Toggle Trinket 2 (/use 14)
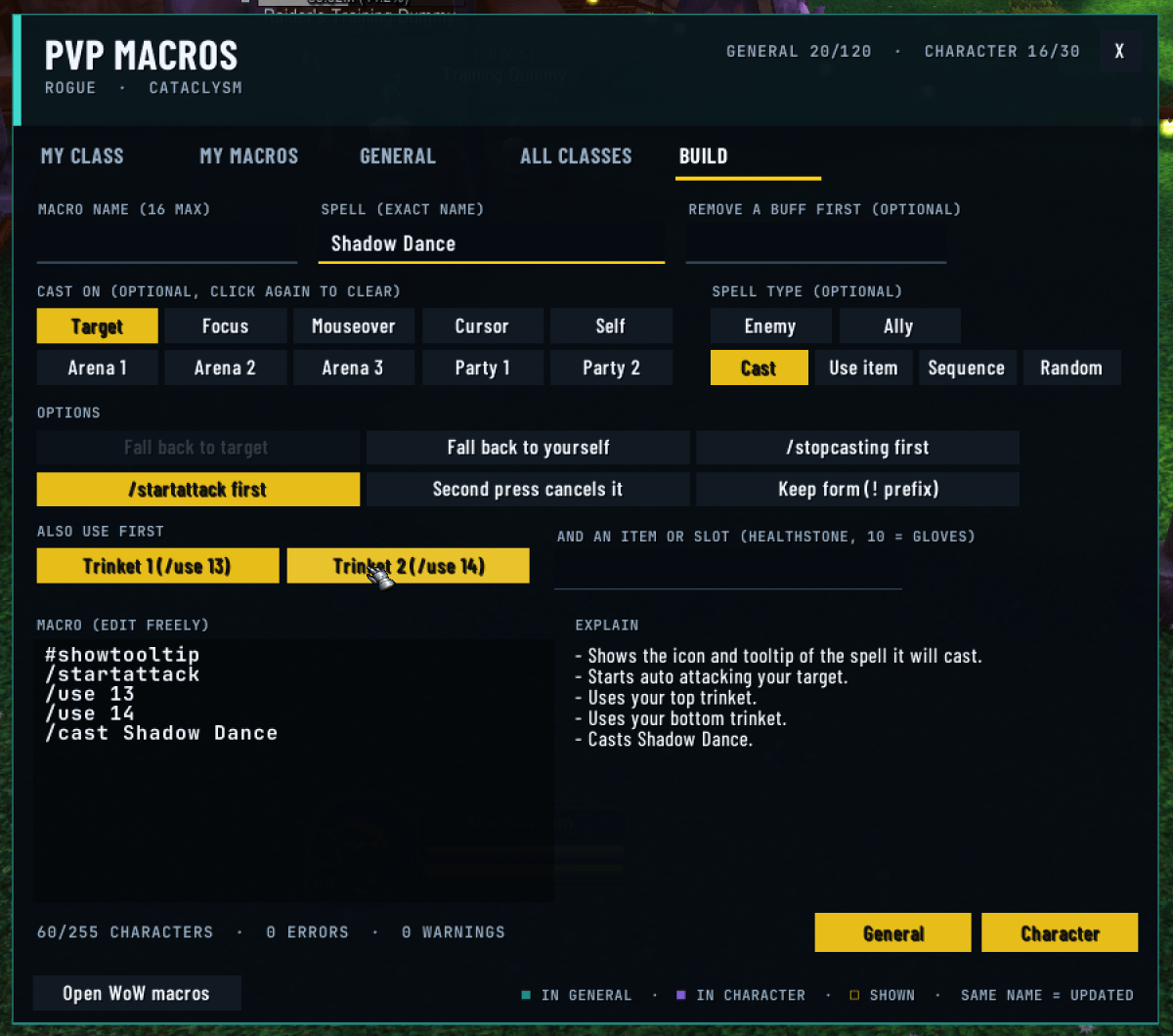 (408, 566)
